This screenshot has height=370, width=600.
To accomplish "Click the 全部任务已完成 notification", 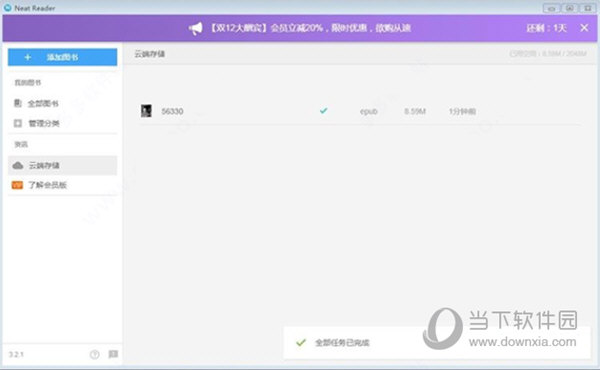I will coord(436,343).
